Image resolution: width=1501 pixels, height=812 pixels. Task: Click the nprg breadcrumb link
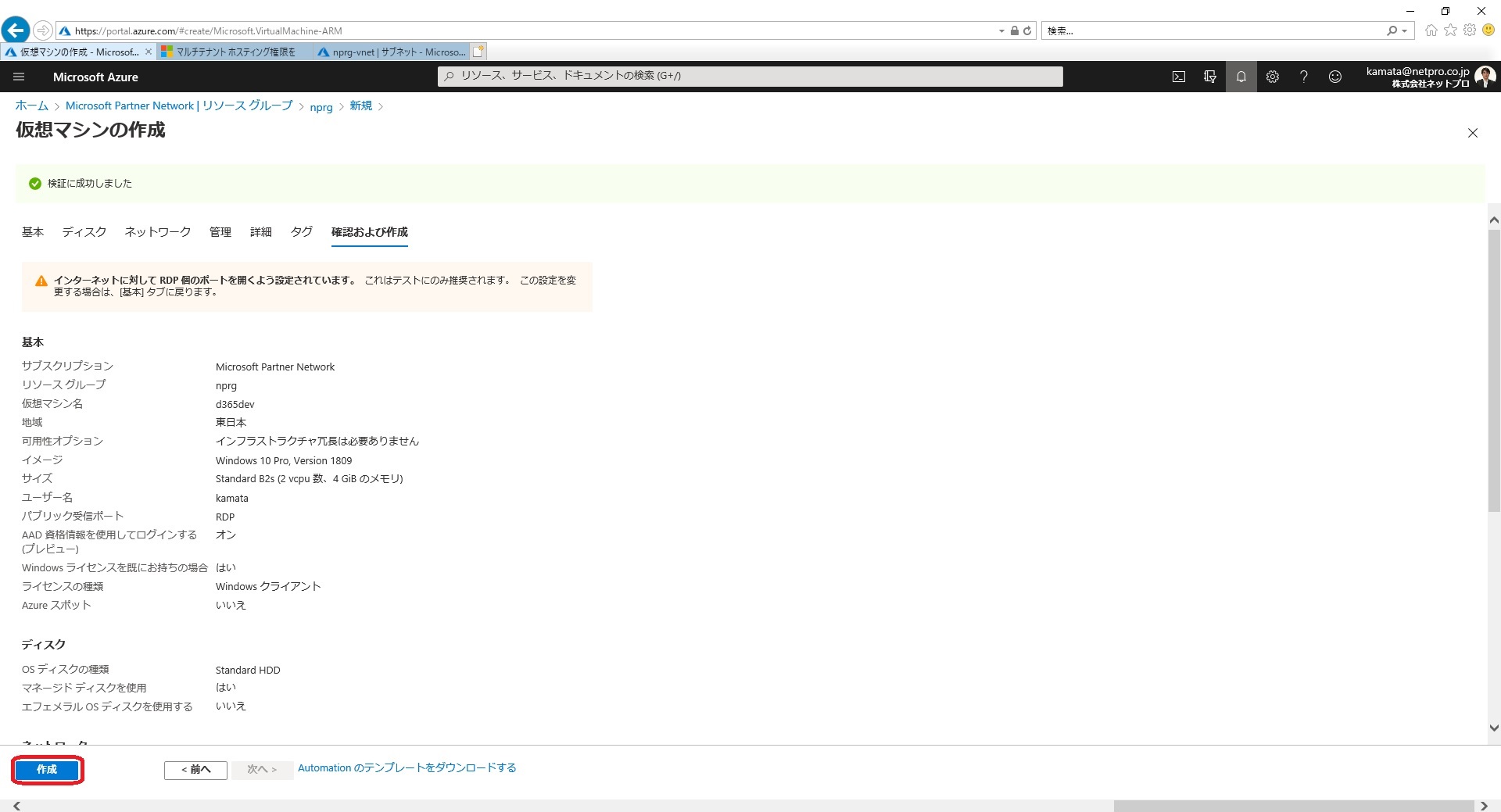tap(321, 107)
